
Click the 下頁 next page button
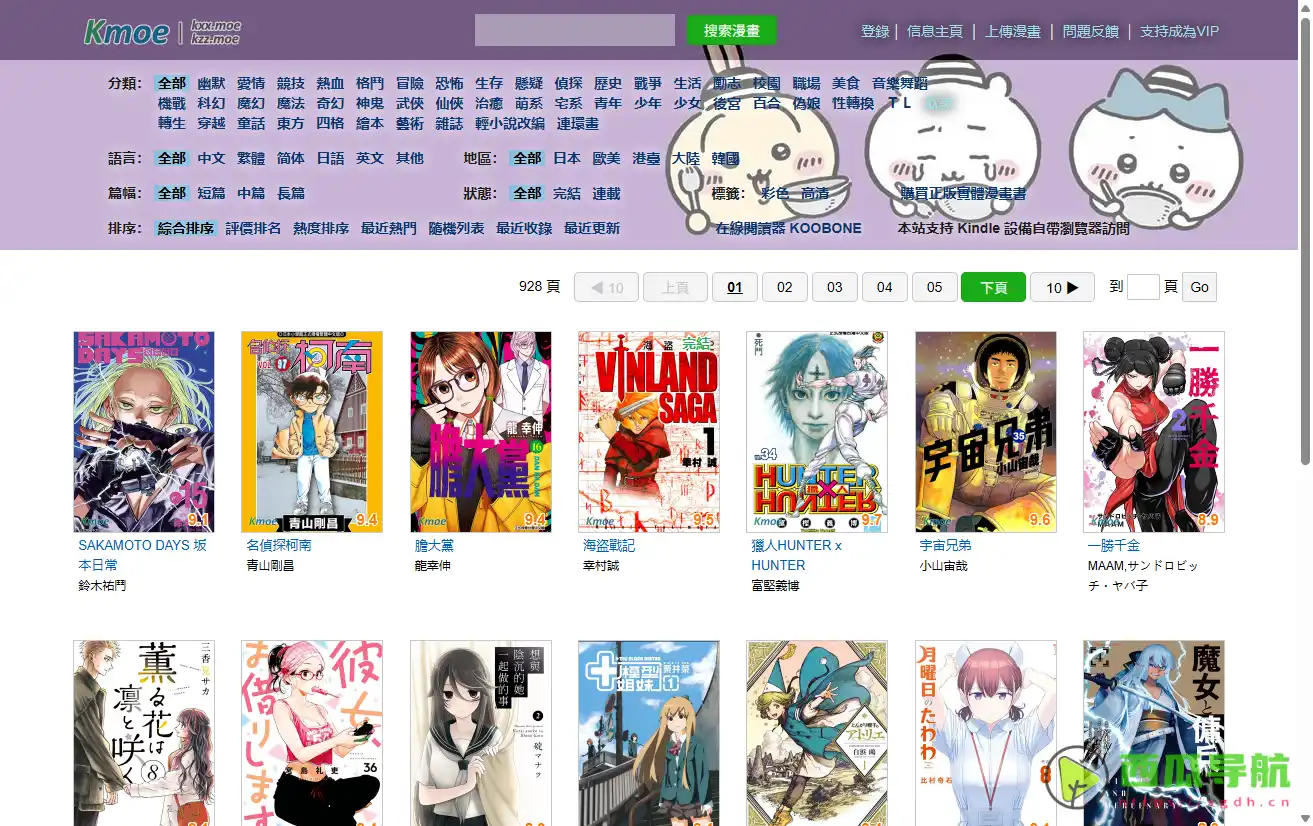[x=993, y=287]
